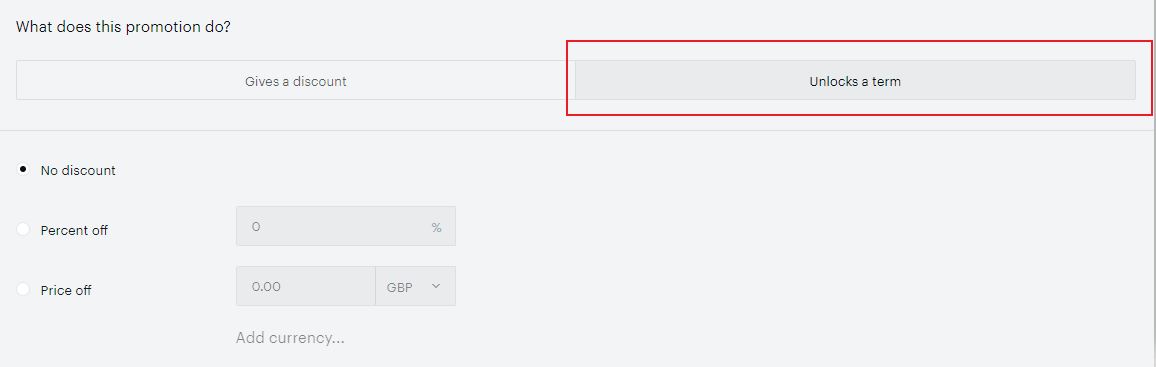Screen dimensions: 1156x367
Task: Click the 'Percent off' text label
Action: tap(74, 230)
